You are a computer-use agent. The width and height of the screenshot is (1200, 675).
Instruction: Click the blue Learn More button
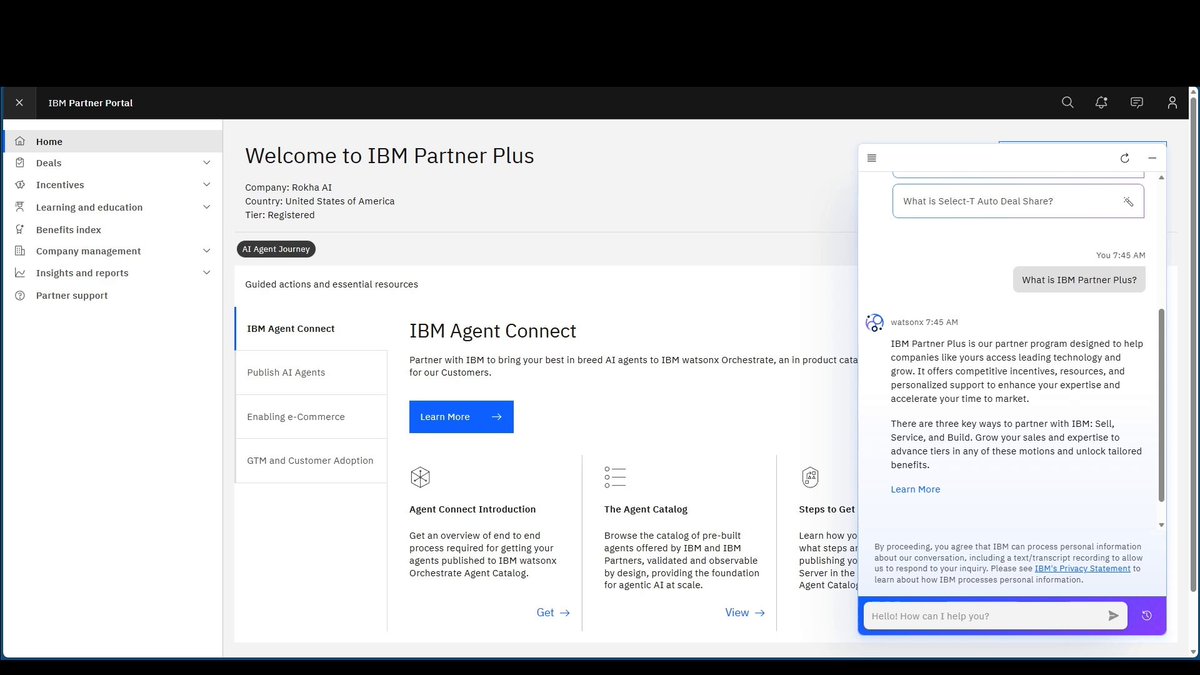click(461, 417)
